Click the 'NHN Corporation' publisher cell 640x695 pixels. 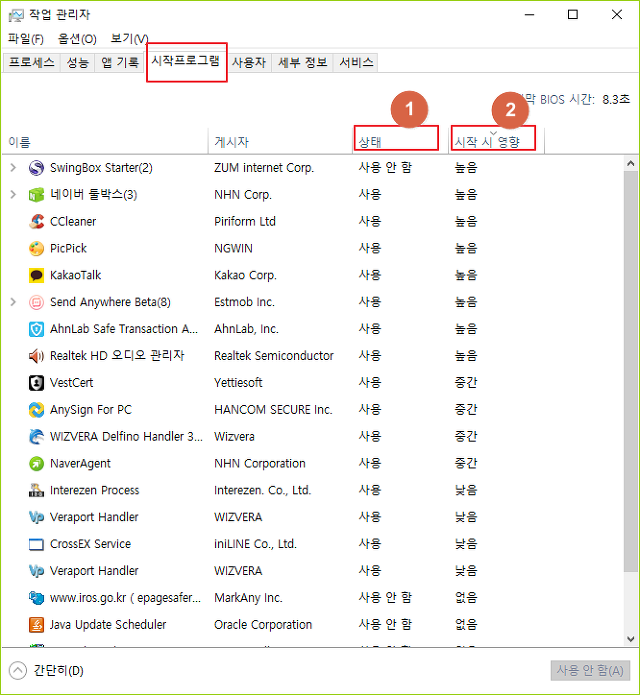pyautogui.click(x=260, y=464)
